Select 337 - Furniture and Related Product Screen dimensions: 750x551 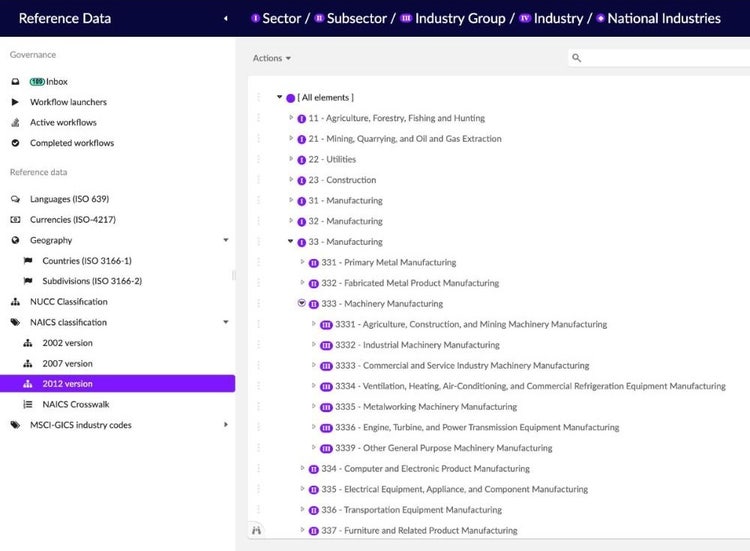click(419, 530)
